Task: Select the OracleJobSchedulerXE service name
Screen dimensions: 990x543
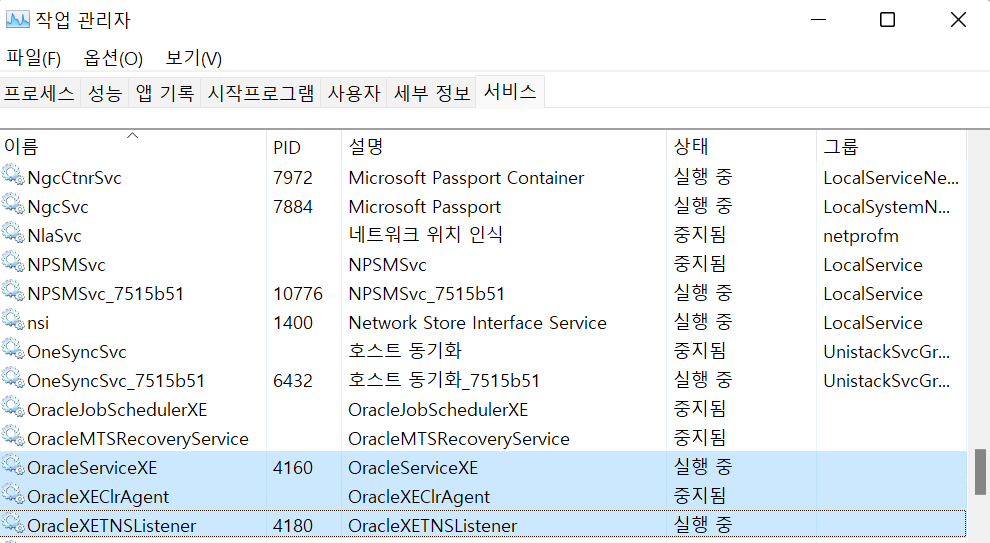Action: [117, 410]
